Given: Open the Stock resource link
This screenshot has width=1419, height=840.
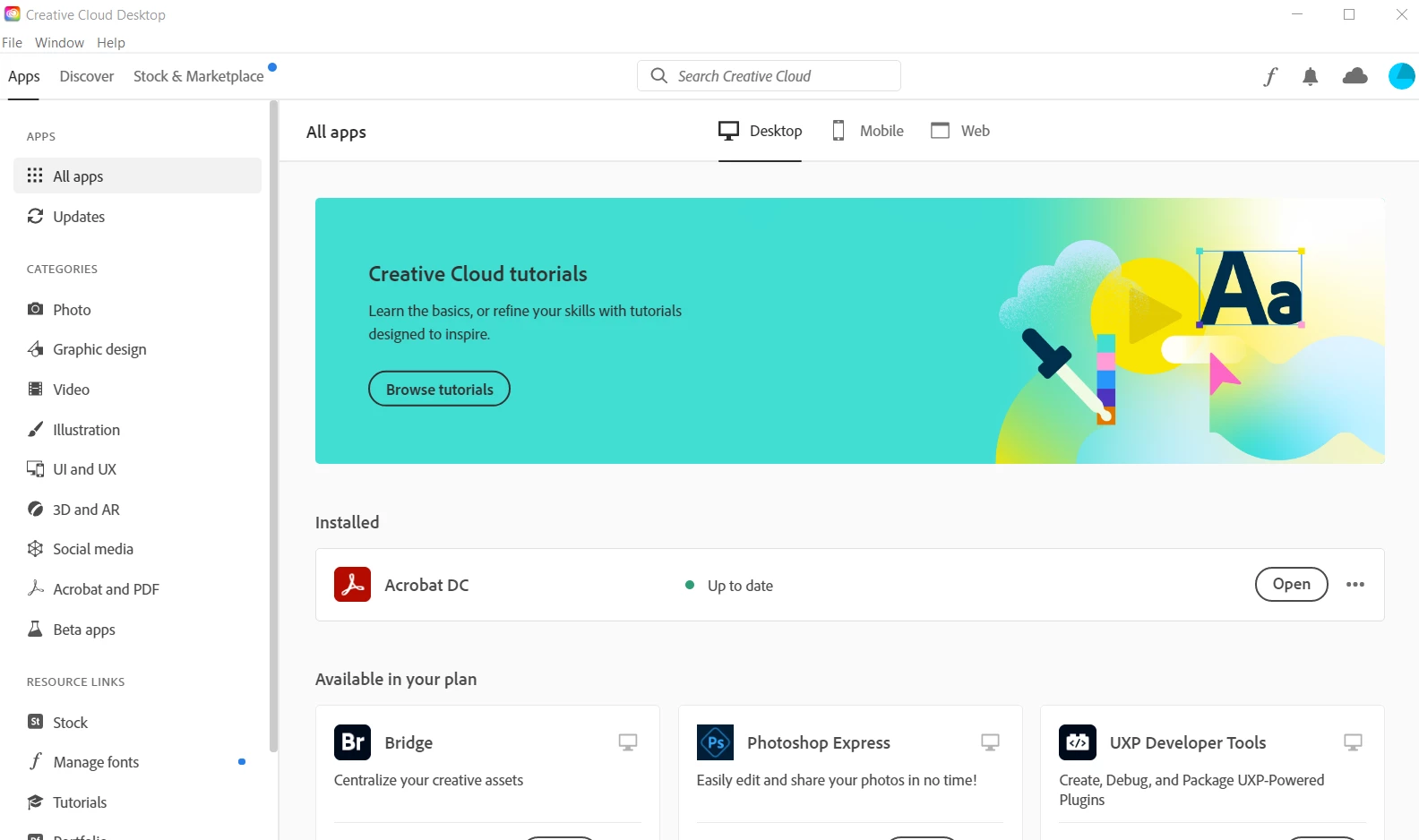Looking at the screenshot, I should coord(137,723).
